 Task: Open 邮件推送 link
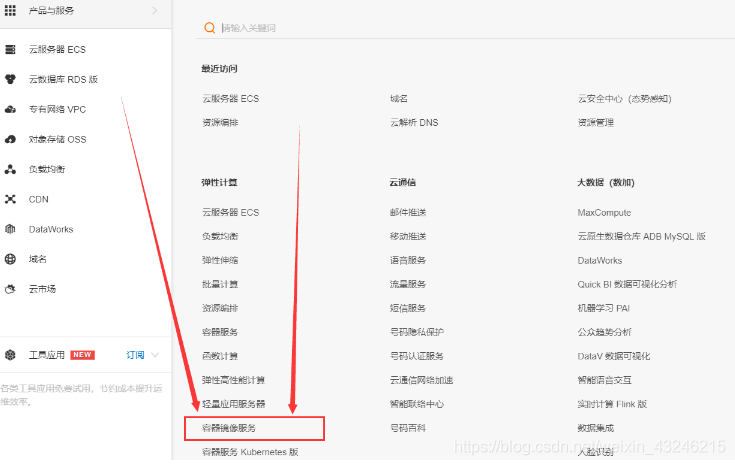408,212
